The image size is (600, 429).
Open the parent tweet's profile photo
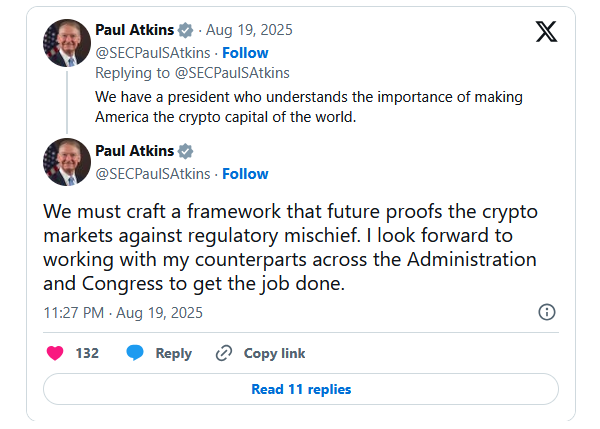point(67,42)
